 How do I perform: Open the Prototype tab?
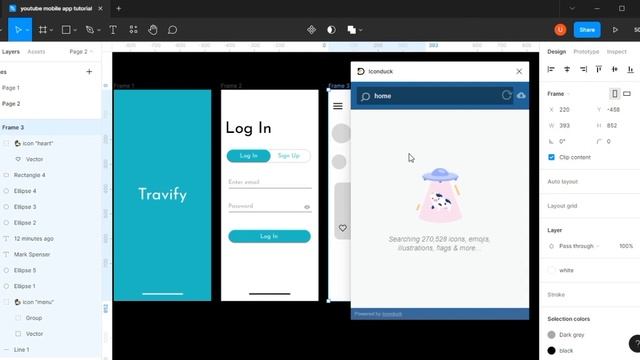click(586, 52)
